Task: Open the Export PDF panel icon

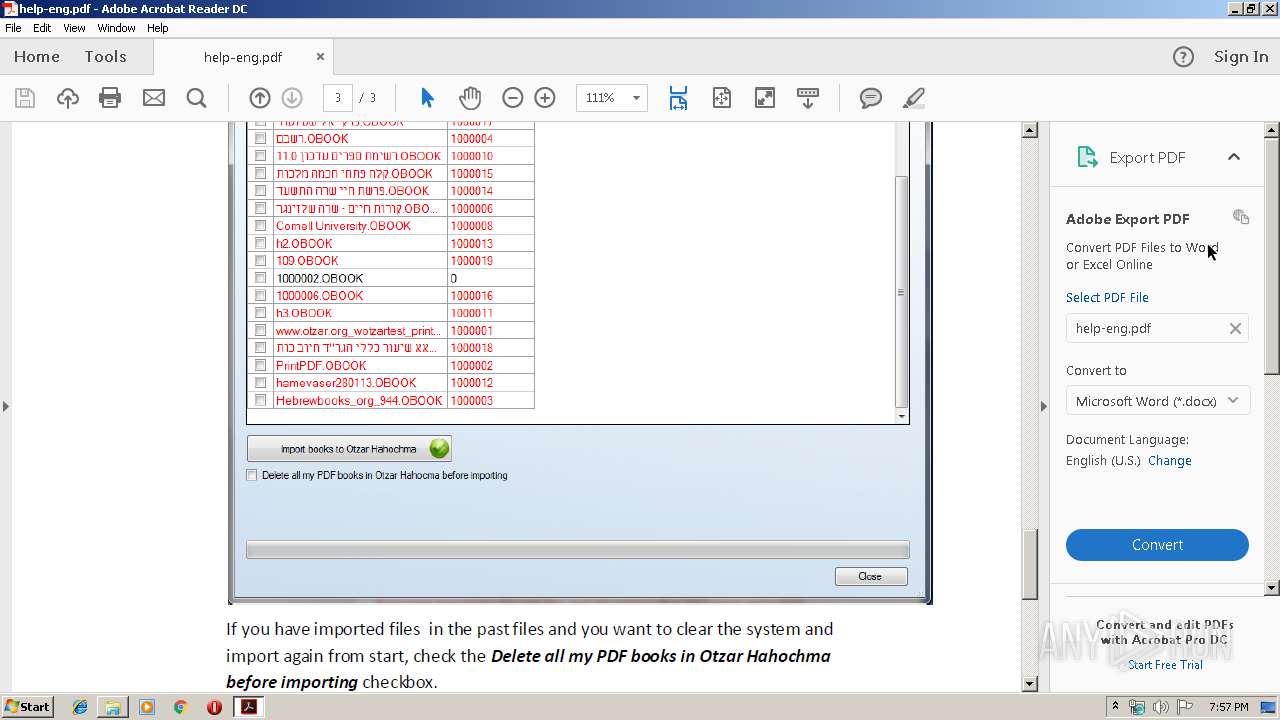Action: pyautogui.click(x=1087, y=157)
